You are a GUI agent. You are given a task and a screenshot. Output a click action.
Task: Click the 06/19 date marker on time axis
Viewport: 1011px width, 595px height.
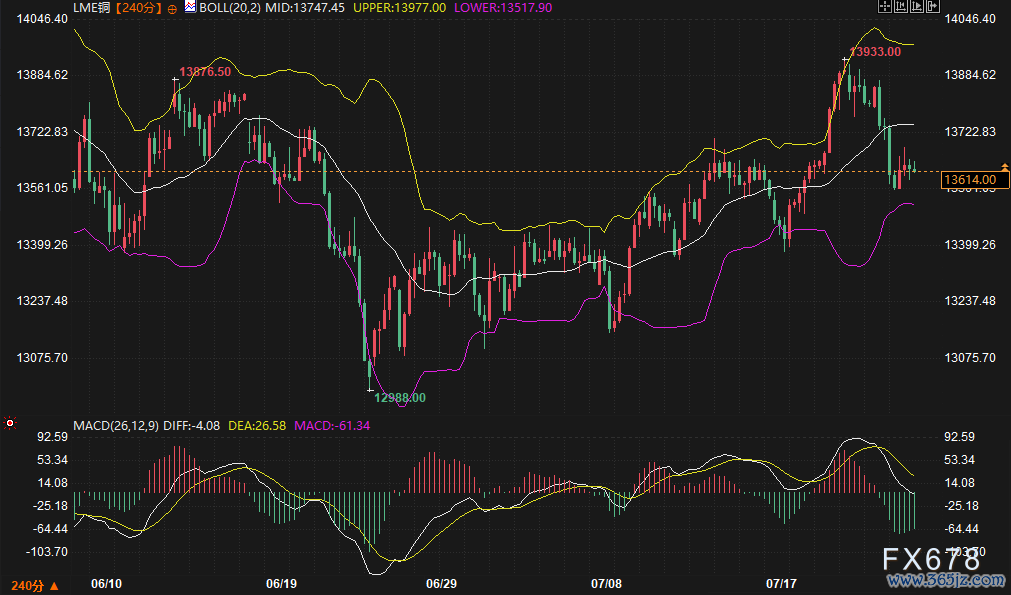tap(282, 583)
